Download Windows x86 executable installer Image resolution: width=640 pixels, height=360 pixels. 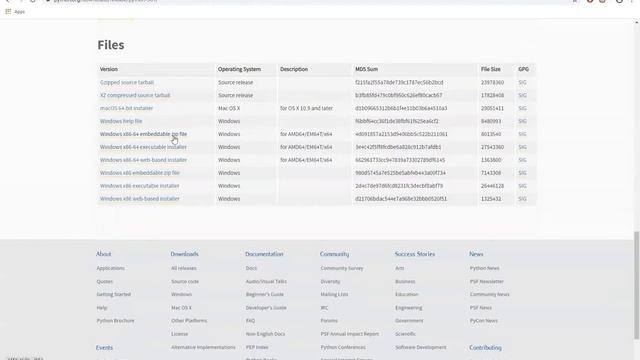click(140, 186)
